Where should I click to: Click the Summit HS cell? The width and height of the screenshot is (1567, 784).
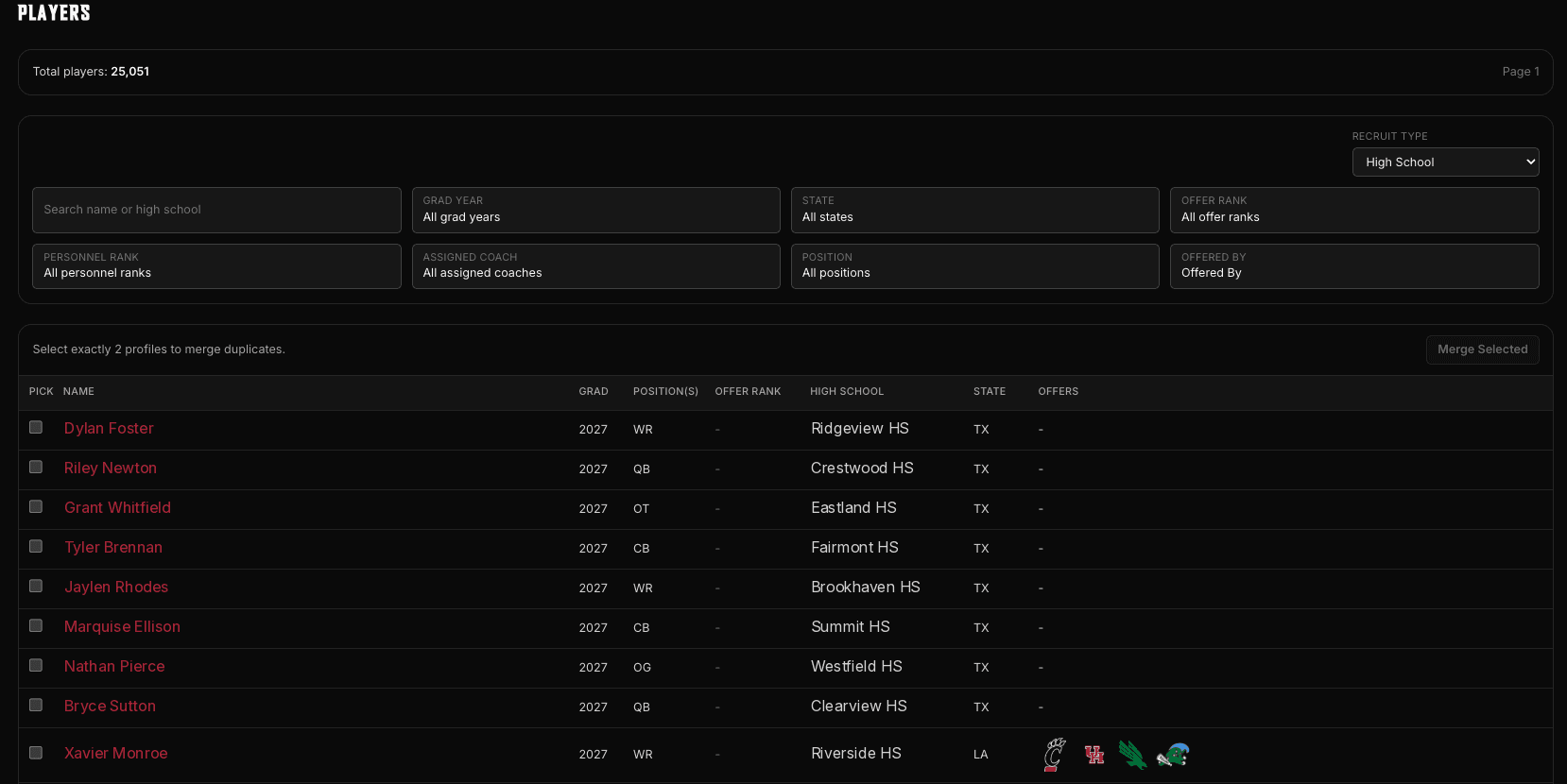850,627
